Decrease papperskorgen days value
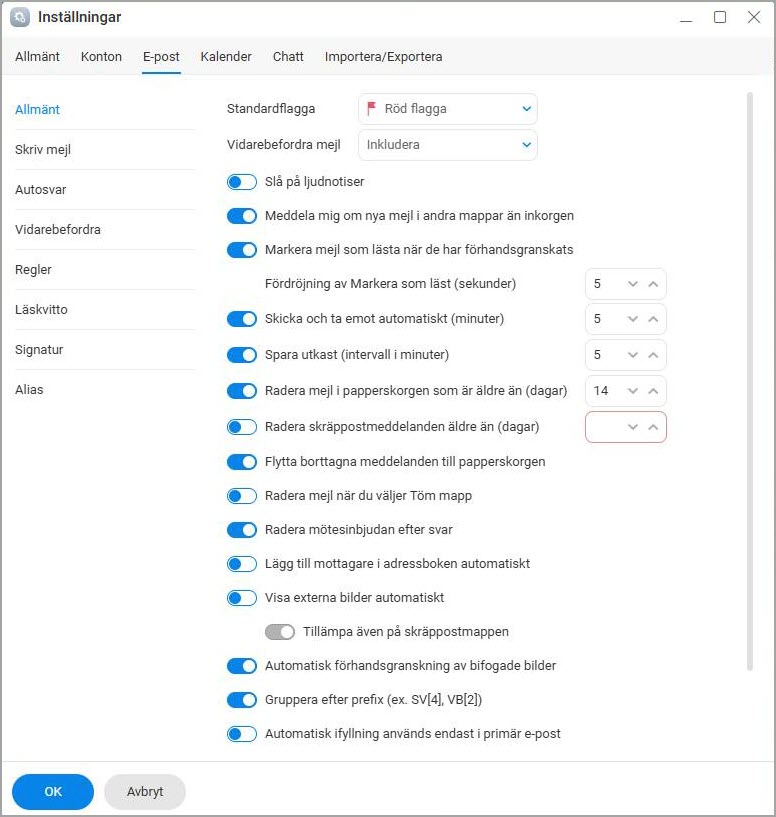This screenshot has height=817, width=776. pos(633,391)
